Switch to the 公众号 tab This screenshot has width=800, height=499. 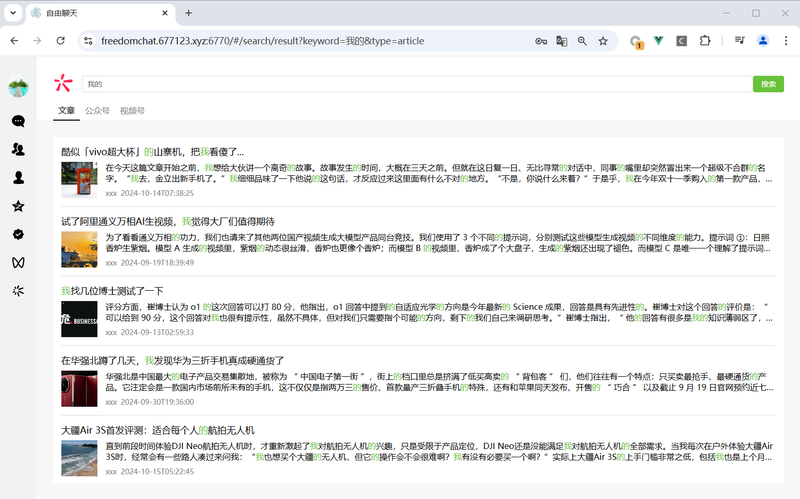97,111
